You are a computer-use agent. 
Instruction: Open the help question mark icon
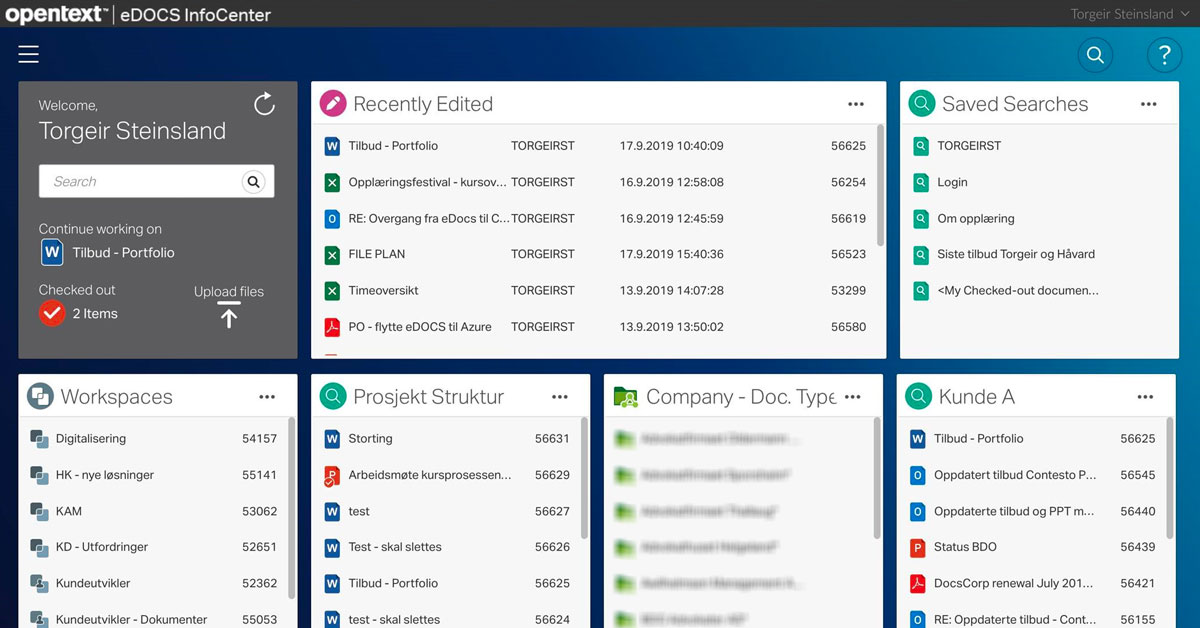pos(1164,55)
